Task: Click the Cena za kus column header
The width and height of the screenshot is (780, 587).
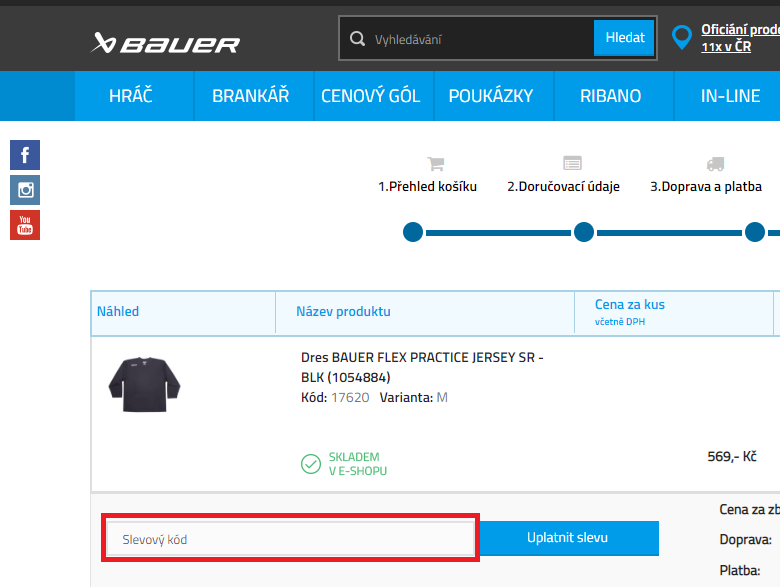Action: [630, 304]
